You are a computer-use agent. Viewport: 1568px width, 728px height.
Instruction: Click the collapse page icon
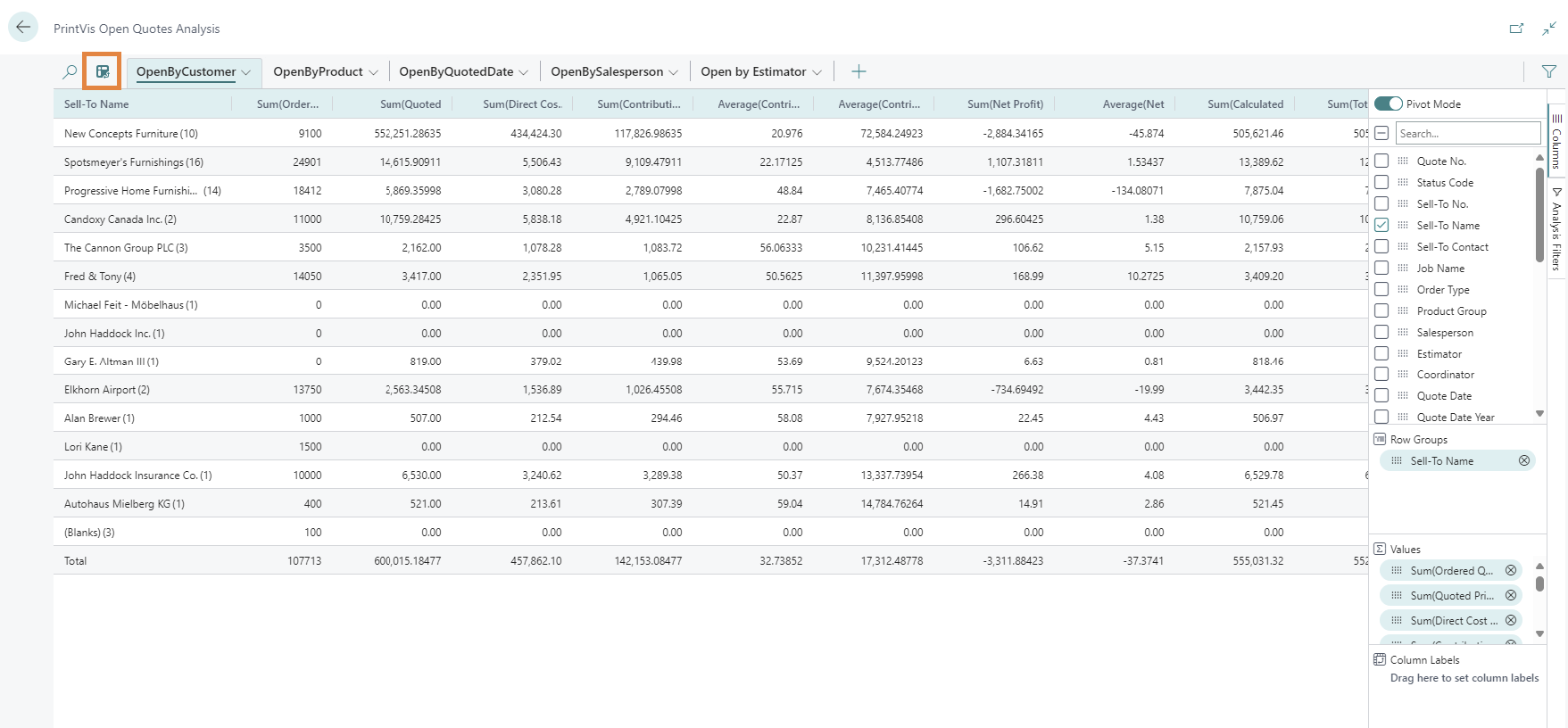click(x=1549, y=29)
